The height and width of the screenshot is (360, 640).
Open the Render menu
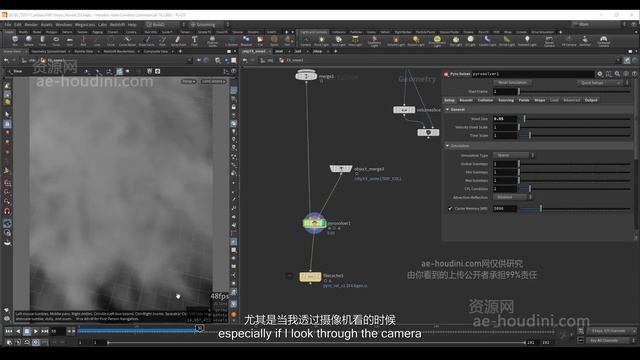(31, 24)
